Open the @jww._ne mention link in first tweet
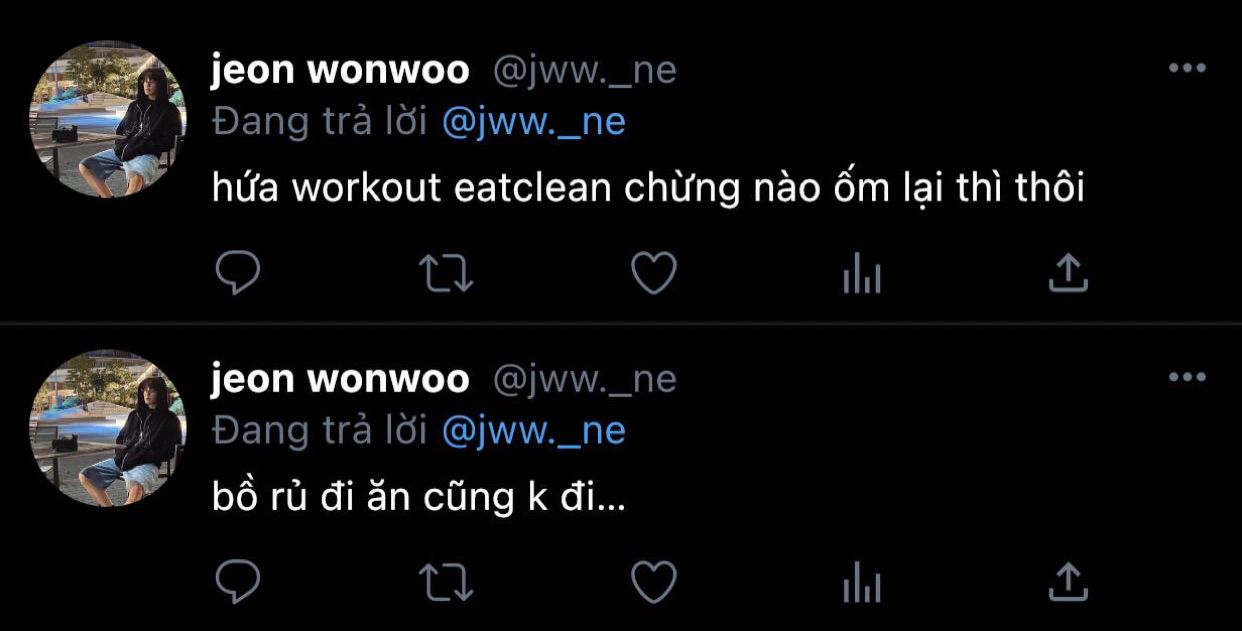This screenshot has width=1242, height=631. 533,122
